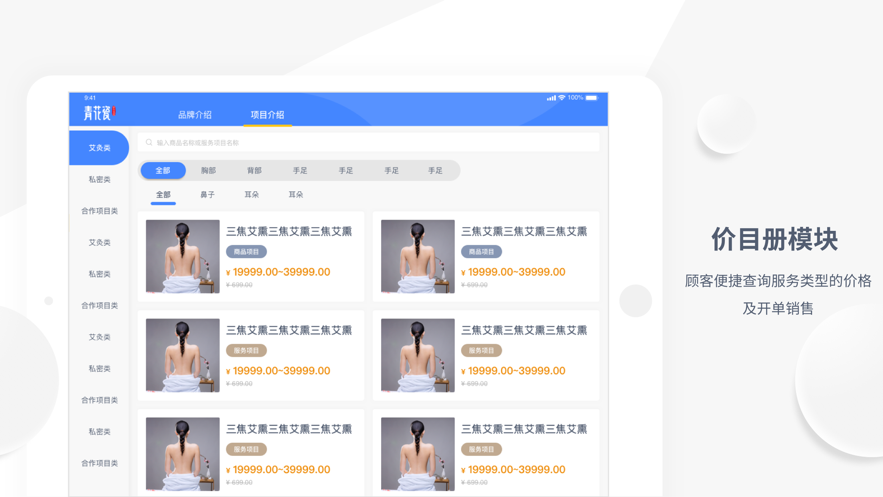This screenshot has width=883, height=497.
Task: Open thumbnail of top-right 商品项目 card
Action: pyautogui.click(x=417, y=257)
